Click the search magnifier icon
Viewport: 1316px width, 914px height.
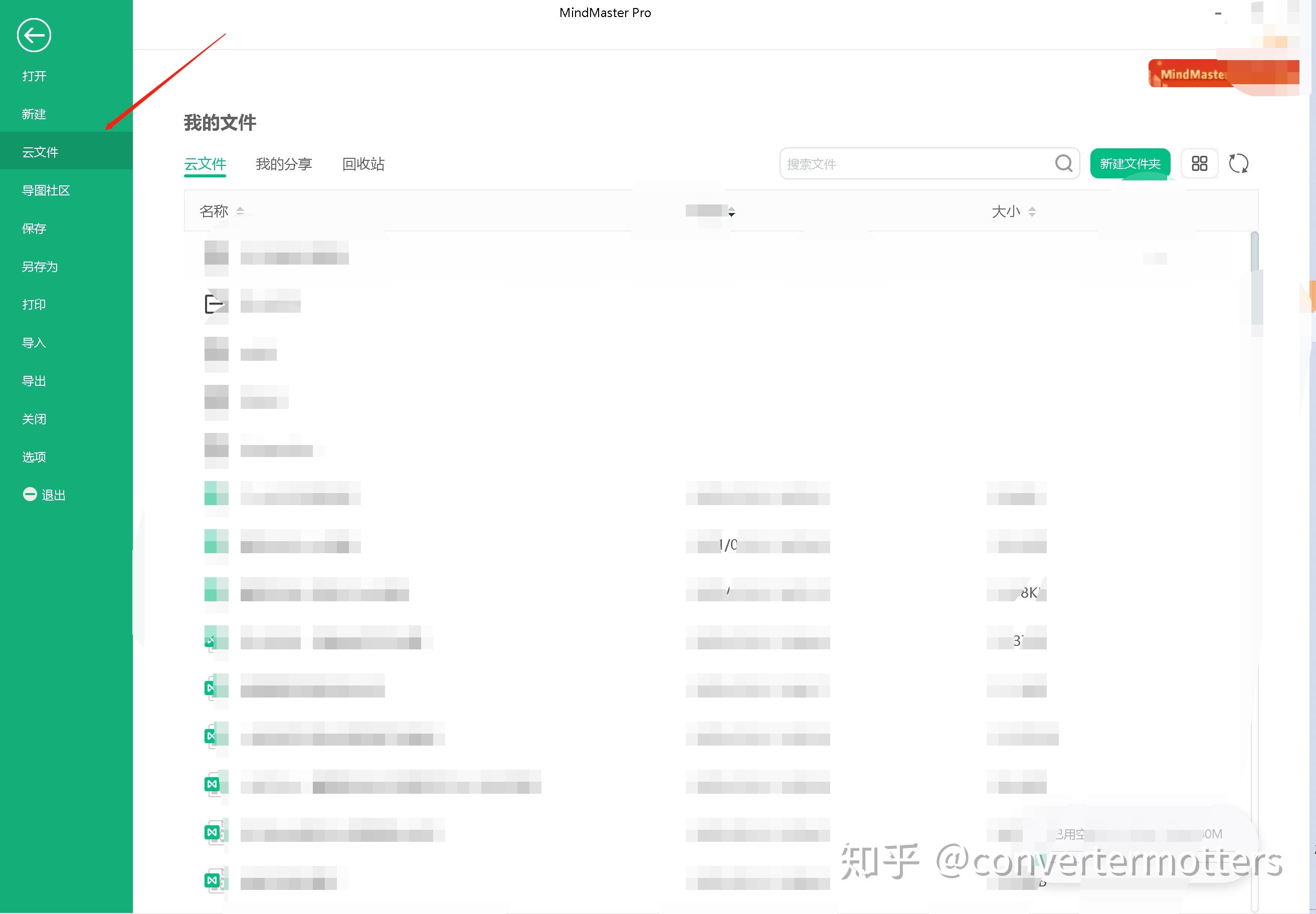pyautogui.click(x=1063, y=164)
